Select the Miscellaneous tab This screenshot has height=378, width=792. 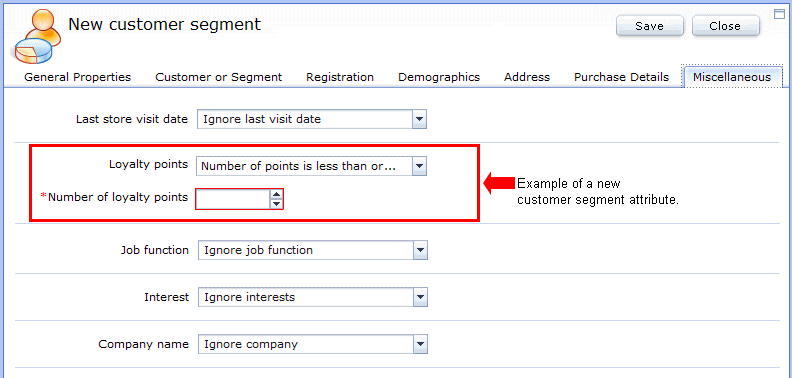tap(732, 77)
